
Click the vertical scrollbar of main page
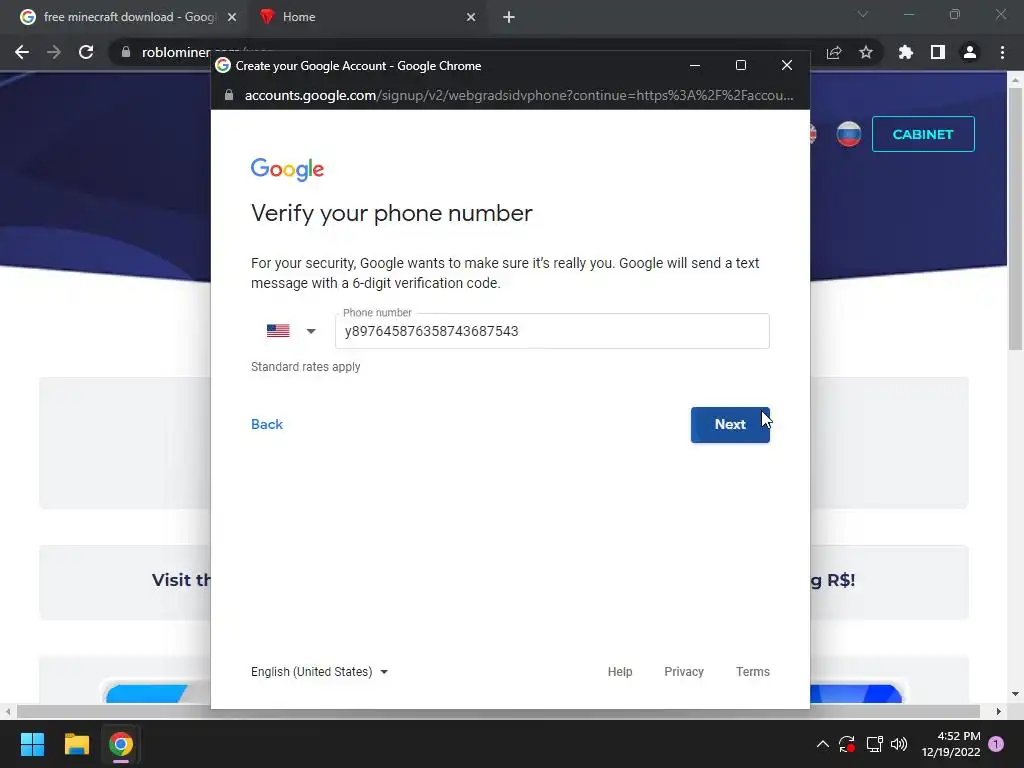click(1015, 219)
